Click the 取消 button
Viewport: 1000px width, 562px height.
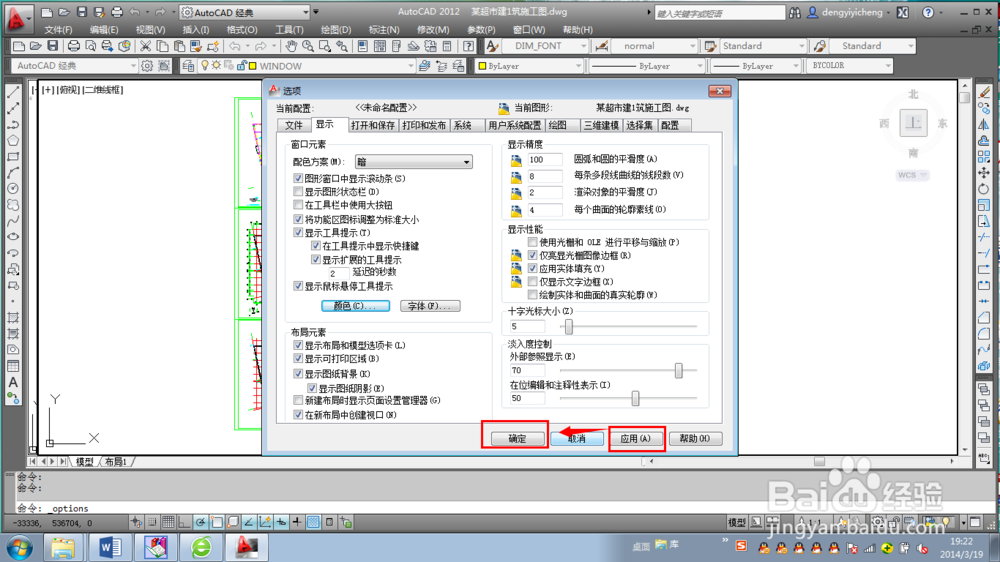pos(577,438)
